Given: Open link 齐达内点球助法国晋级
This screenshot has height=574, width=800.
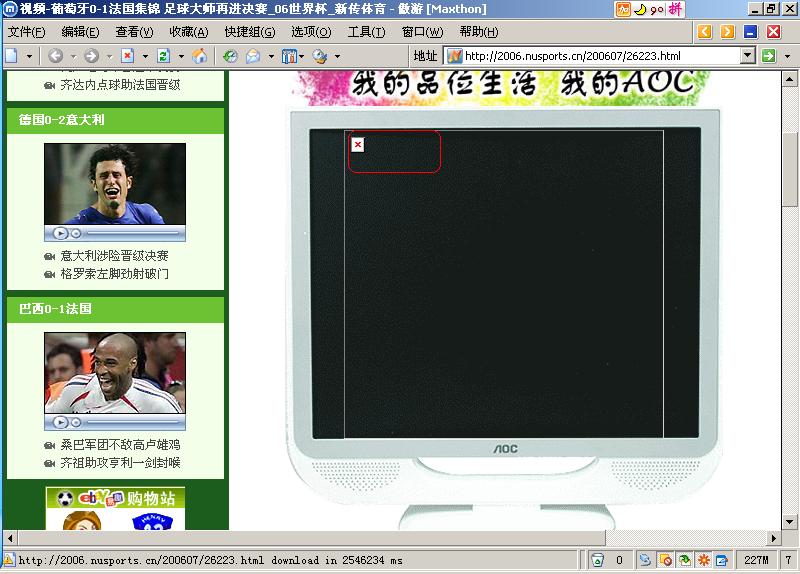Looking at the screenshot, I should click(120, 85).
